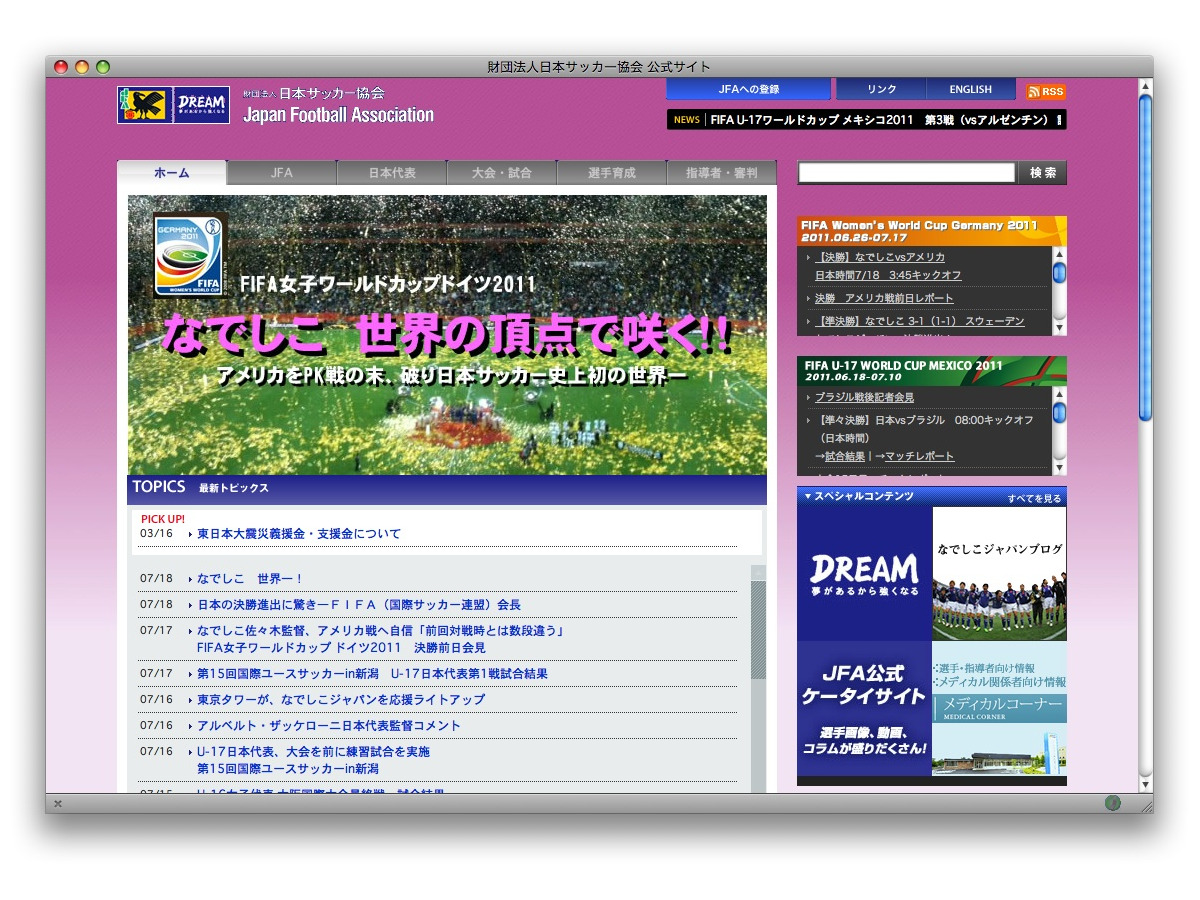
Task: Go to the 選手育成 tab
Action: click(x=612, y=173)
